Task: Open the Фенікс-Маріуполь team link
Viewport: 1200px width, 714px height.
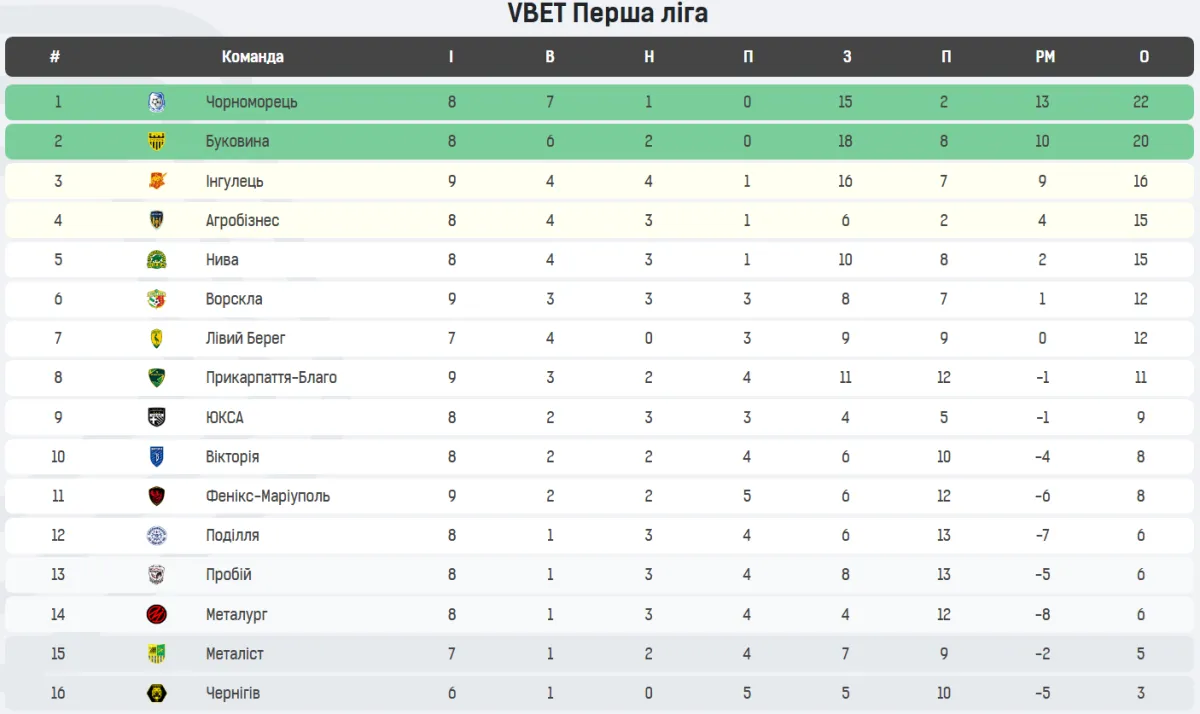Action: tap(267, 496)
